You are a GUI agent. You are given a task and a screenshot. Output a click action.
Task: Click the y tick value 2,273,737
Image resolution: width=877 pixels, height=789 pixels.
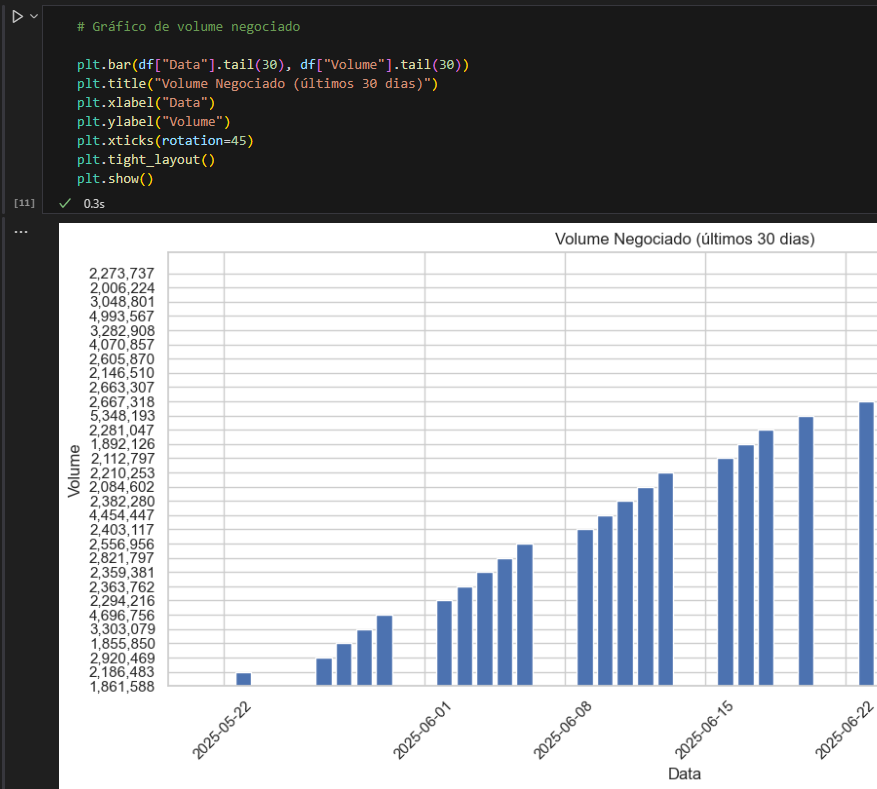tap(121, 273)
